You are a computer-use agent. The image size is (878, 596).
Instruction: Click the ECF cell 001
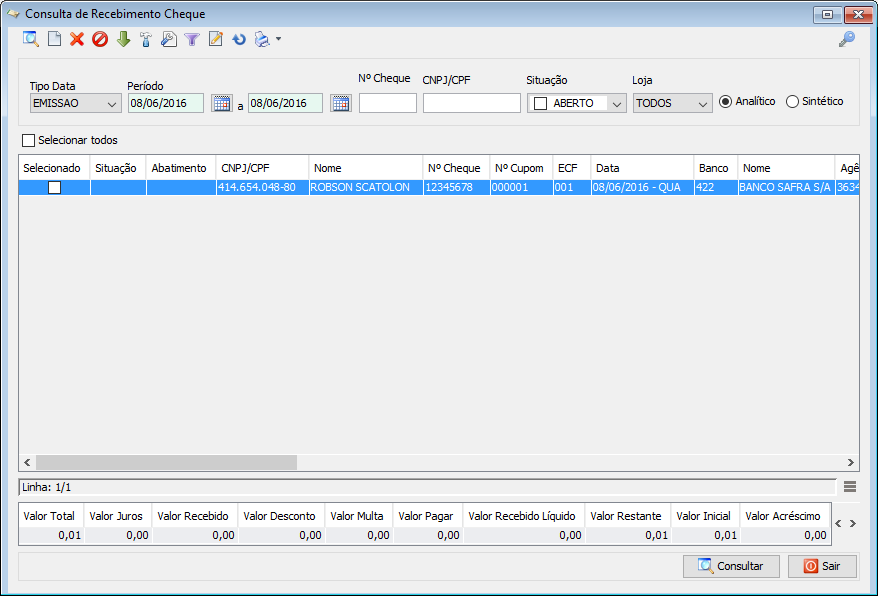click(572, 187)
